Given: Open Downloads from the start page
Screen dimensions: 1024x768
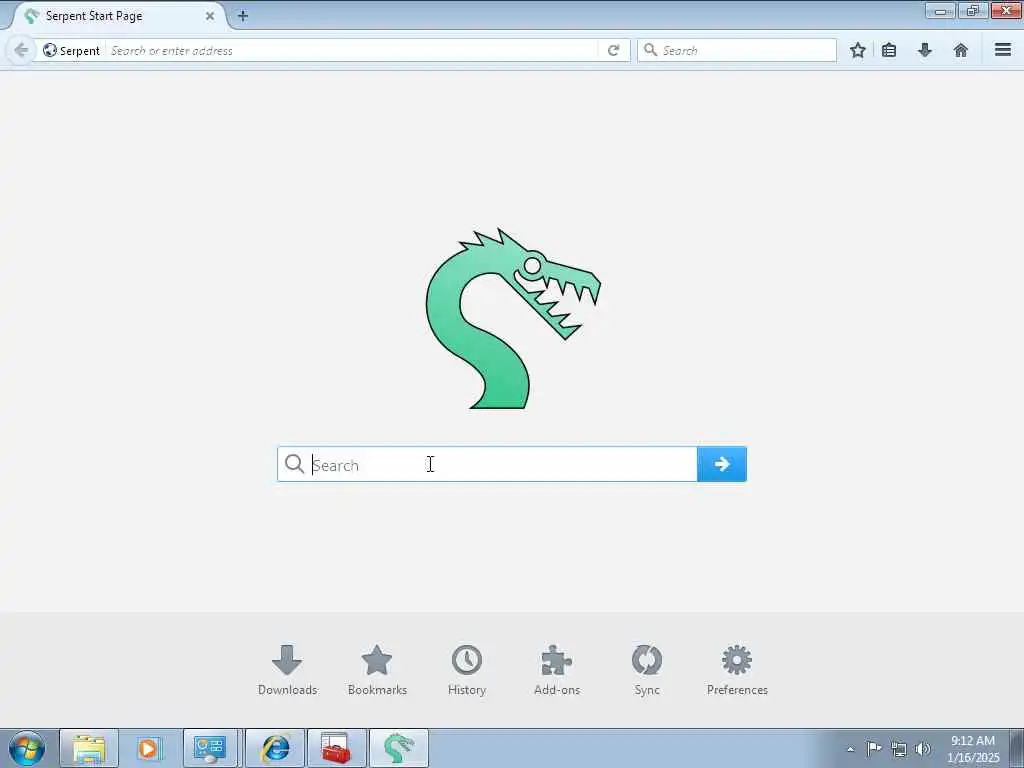Looking at the screenshot, I should (x=287, y=670).
